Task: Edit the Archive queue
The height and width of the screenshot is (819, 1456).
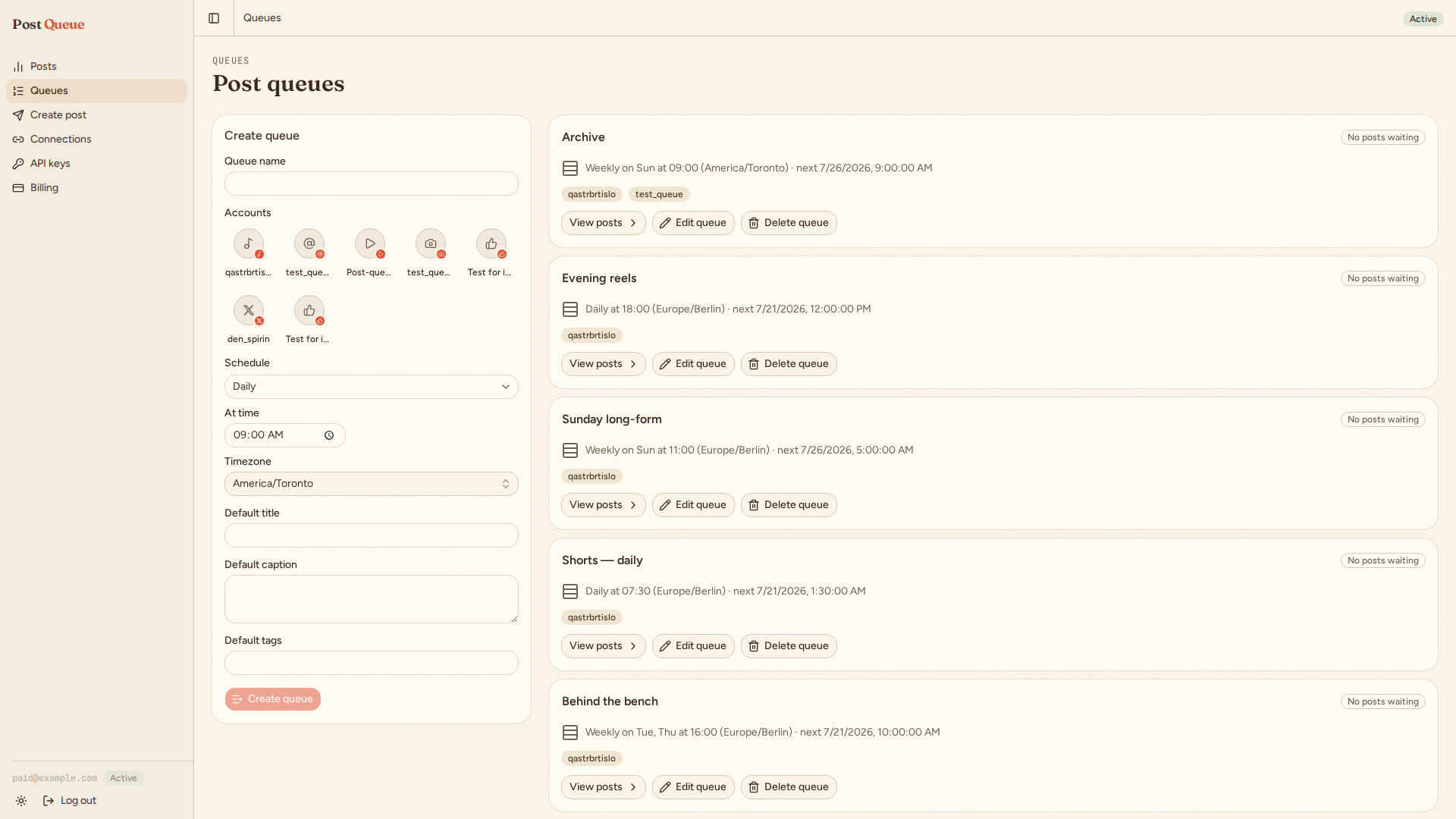Action: [693, 223]
